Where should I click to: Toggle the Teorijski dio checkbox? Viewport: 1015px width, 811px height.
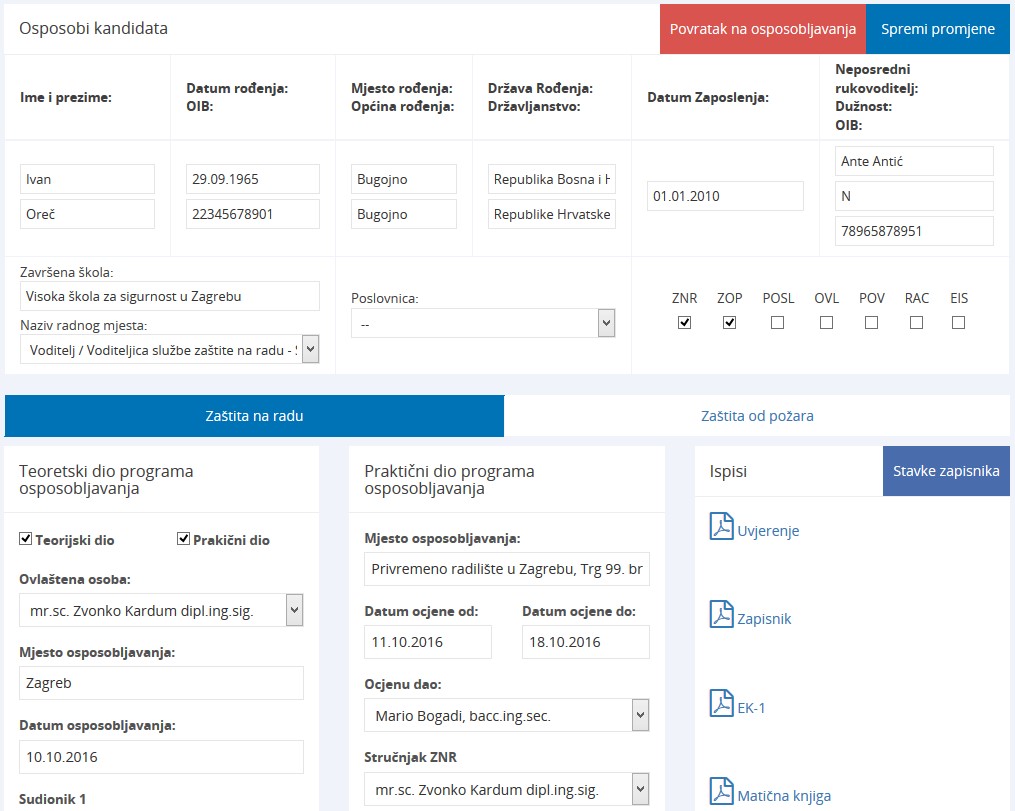[26, 539]
